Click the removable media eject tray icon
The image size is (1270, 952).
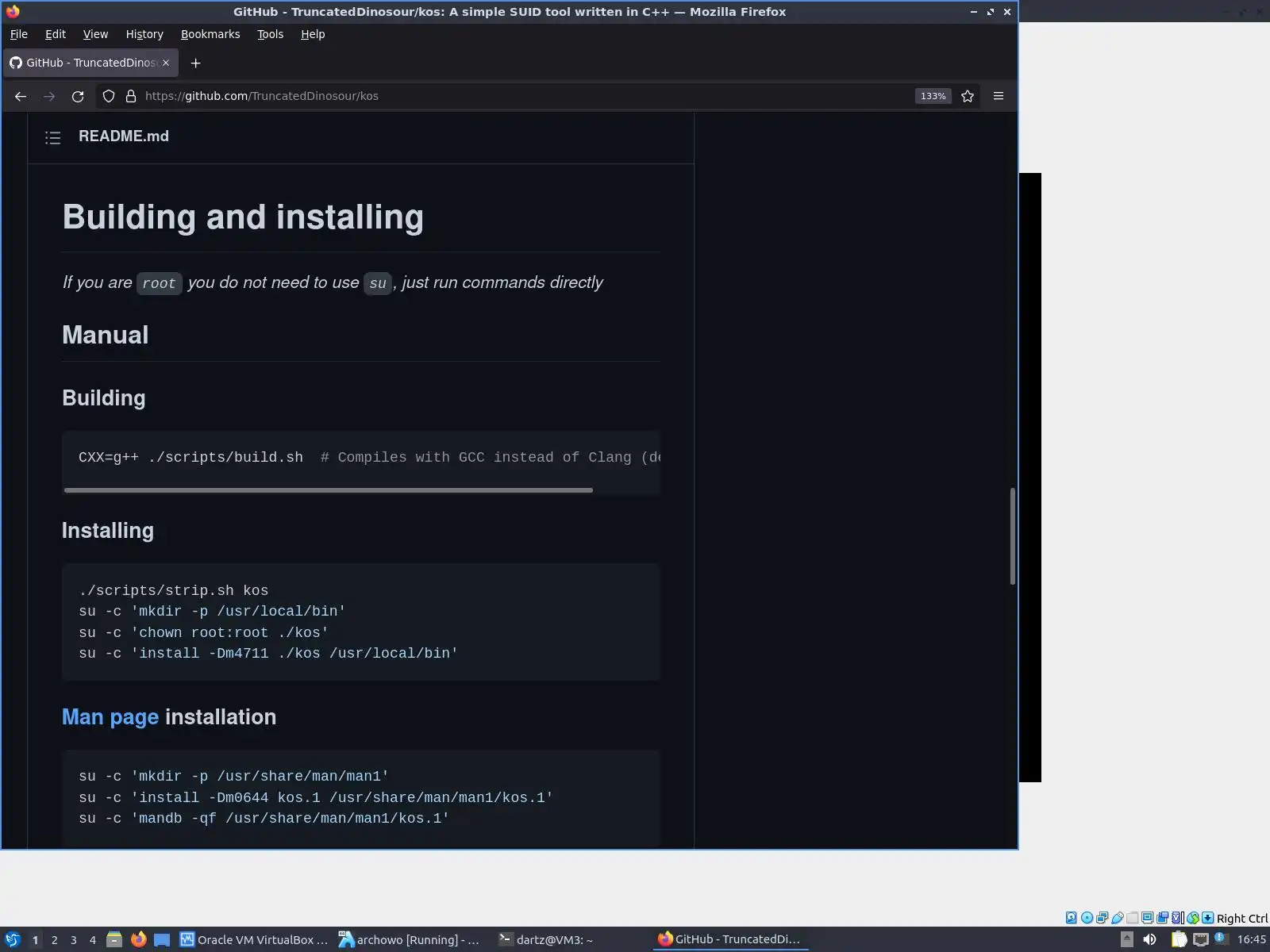coord(1127,940)
